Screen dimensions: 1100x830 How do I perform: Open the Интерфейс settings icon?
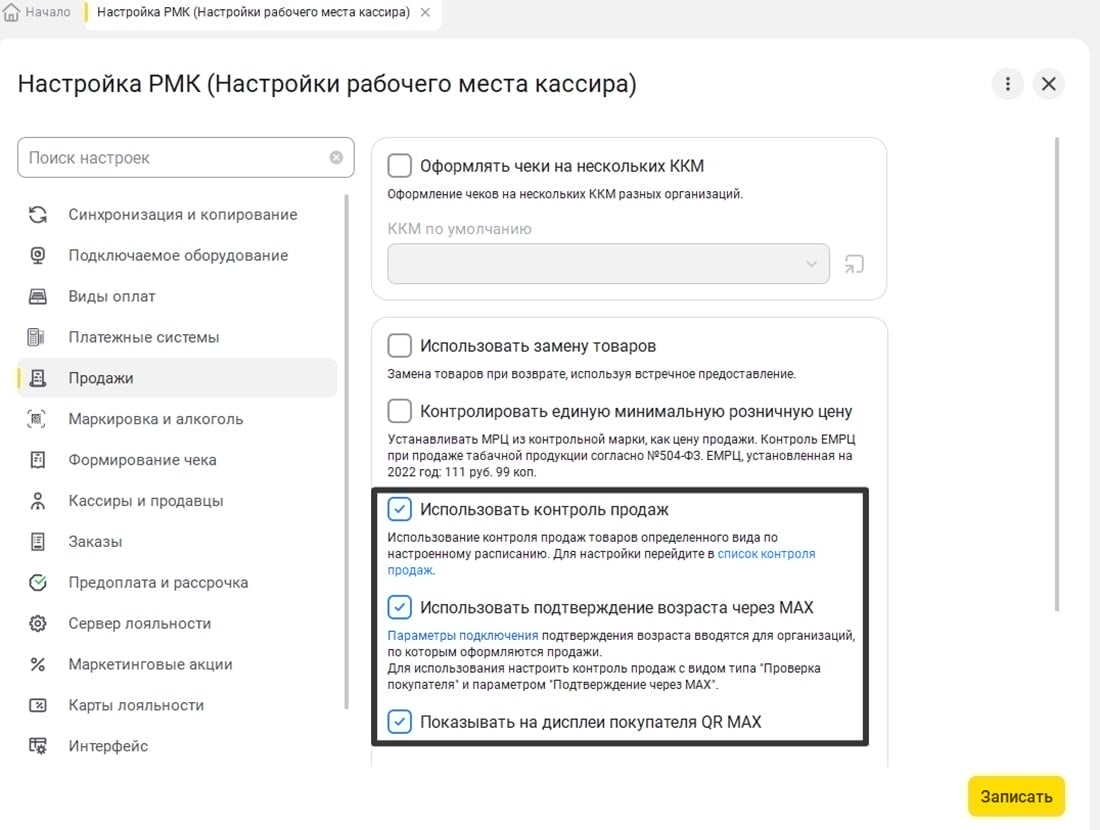coord(38,746)
